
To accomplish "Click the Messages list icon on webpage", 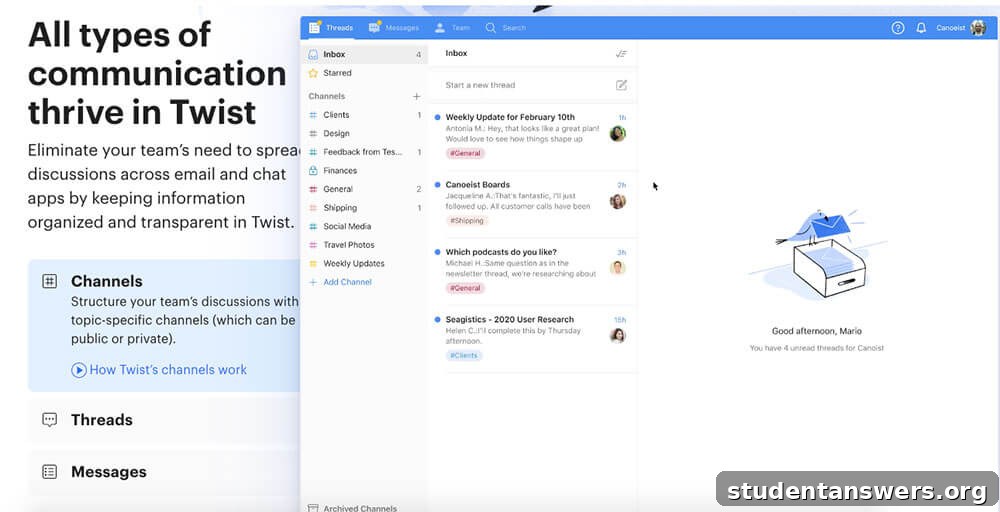I will point(50,472).
